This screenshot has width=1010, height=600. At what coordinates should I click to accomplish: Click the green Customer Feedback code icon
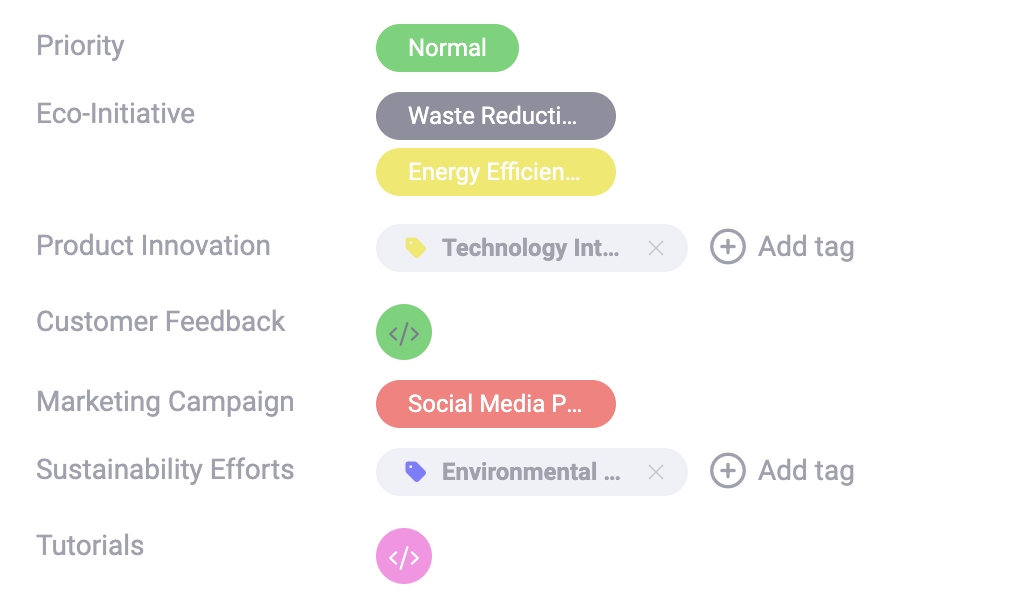click(x=404, y=333)
